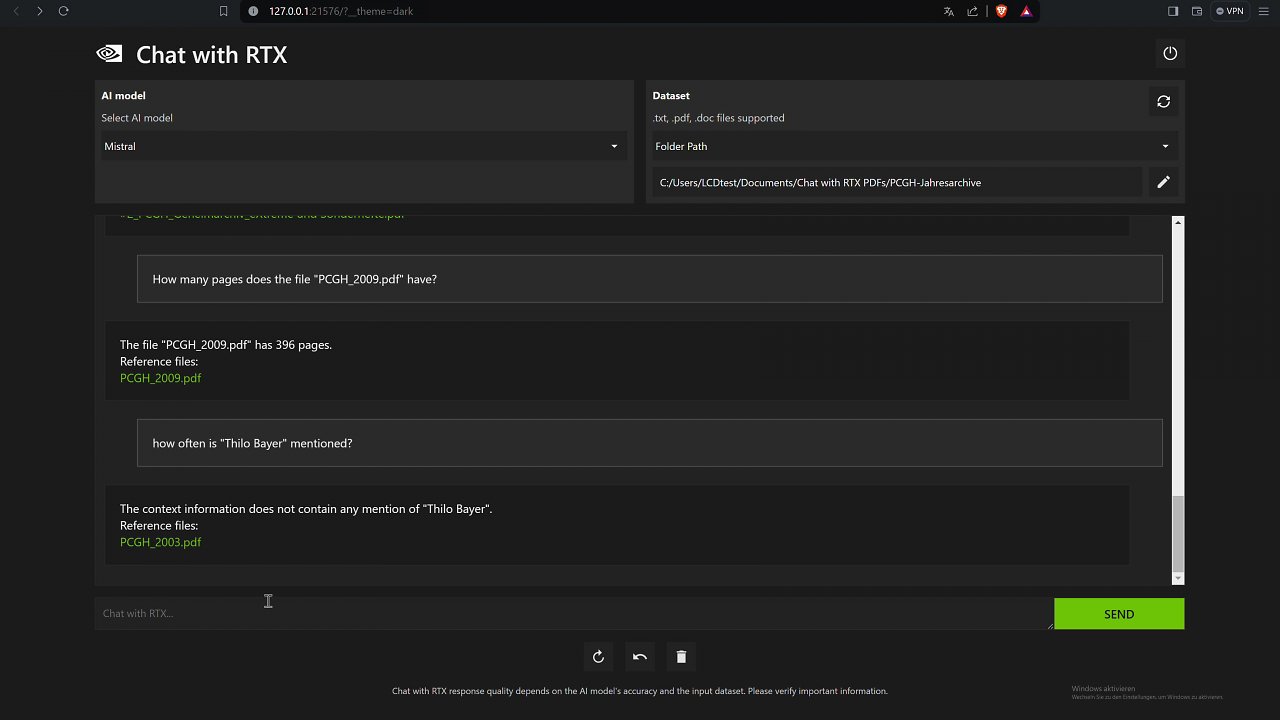Open the Mistral AI model dropdown
This screenshot has width=1280, height=720.
362,146
